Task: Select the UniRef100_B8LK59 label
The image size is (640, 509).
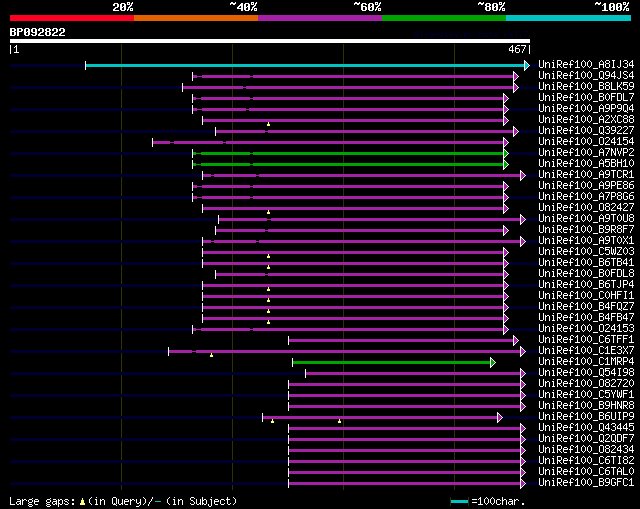Action: 586,87
